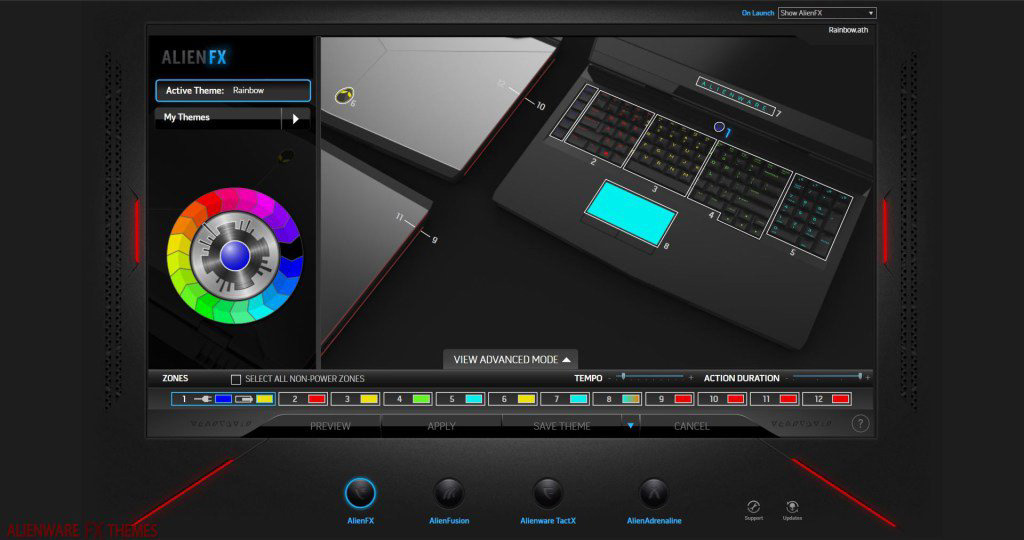1024x540 pixels.
Task: Open the Alienware TactX module
Action: click(547, 493)
